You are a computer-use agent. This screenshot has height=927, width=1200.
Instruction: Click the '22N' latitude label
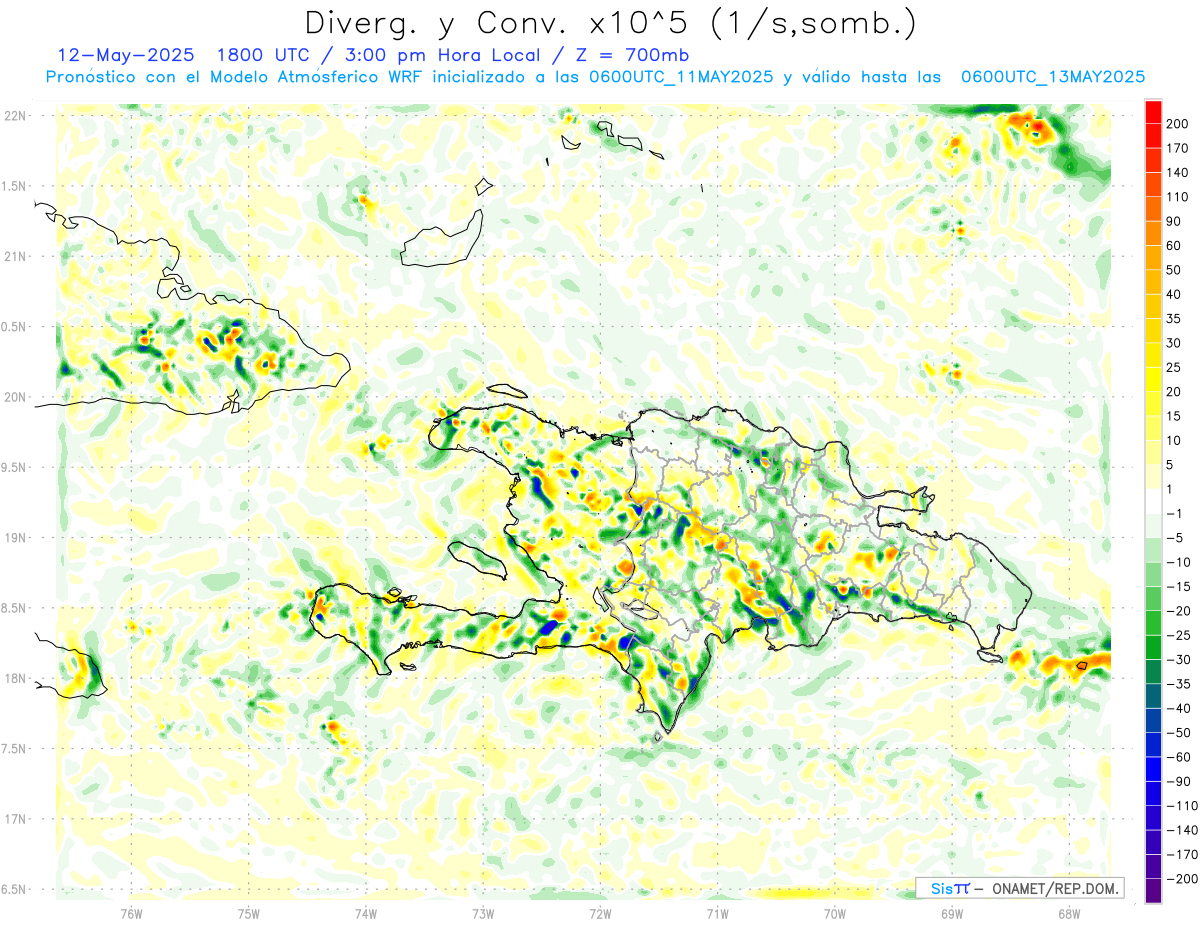(x=15, y=116)
